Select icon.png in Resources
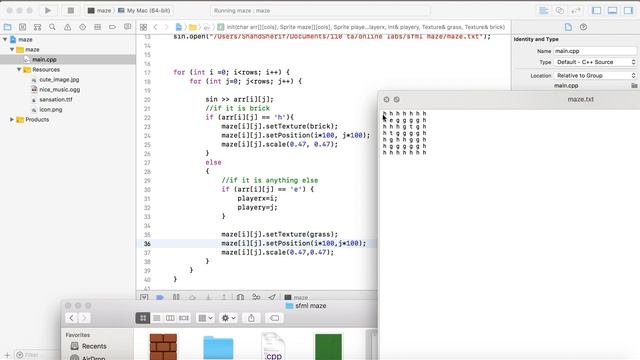640x360 pixels. (51, 109)
